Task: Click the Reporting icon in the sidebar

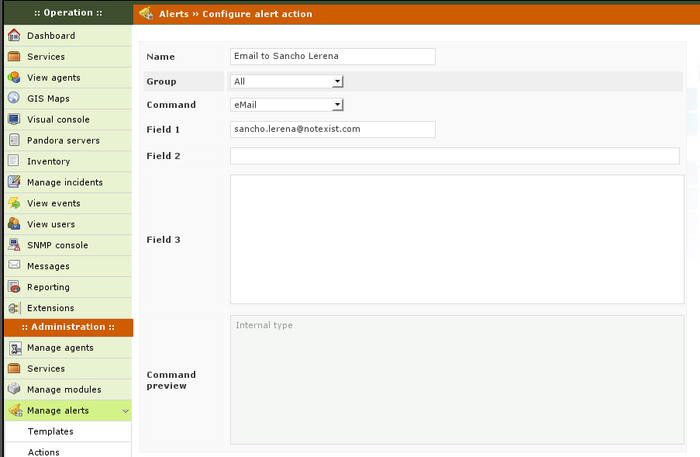Action: click(x=14, y=287)
